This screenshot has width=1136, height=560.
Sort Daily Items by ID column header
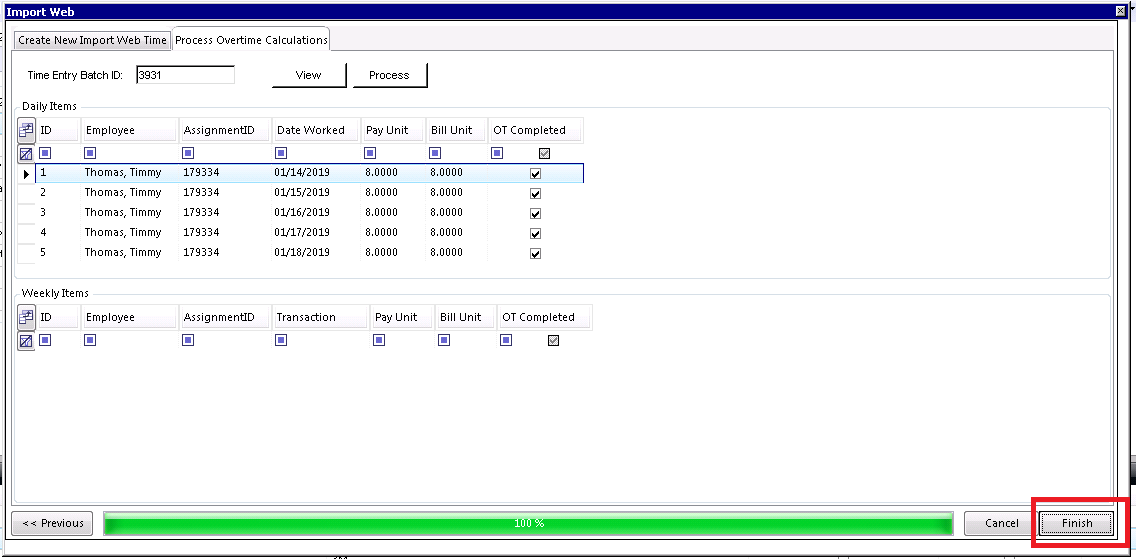click(57, 130)
